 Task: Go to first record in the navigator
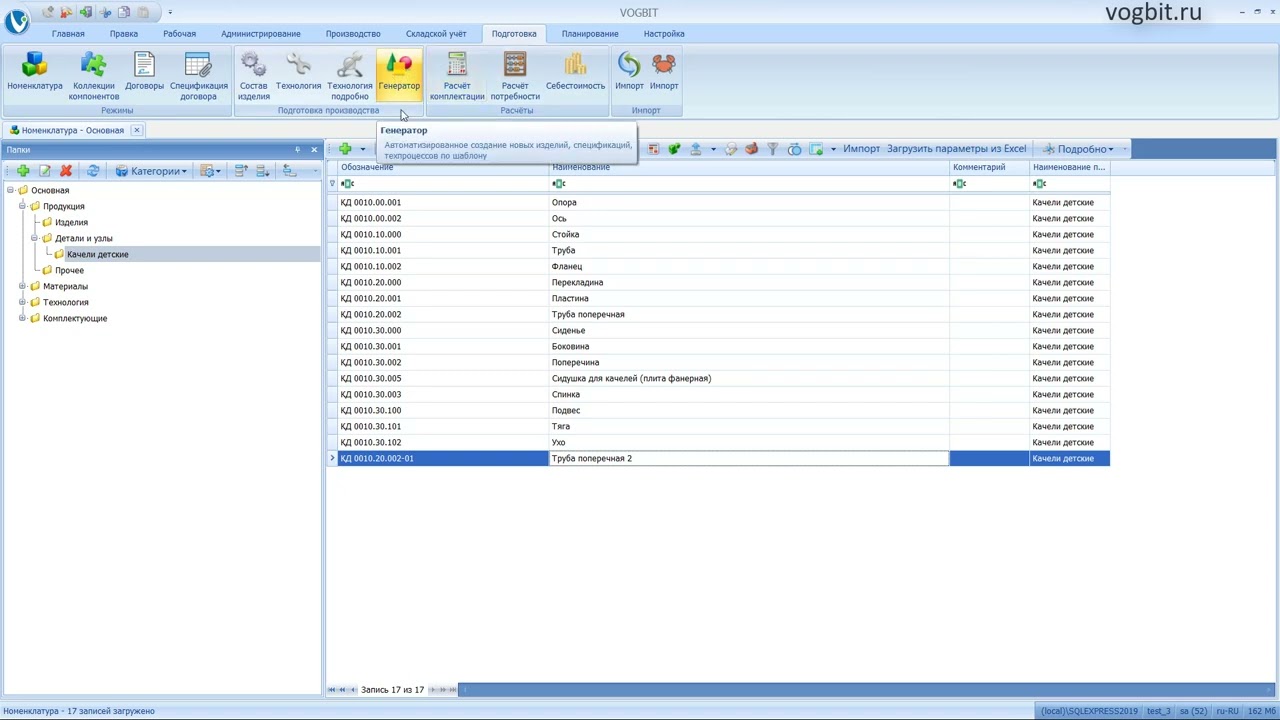(x=332, y=690)
